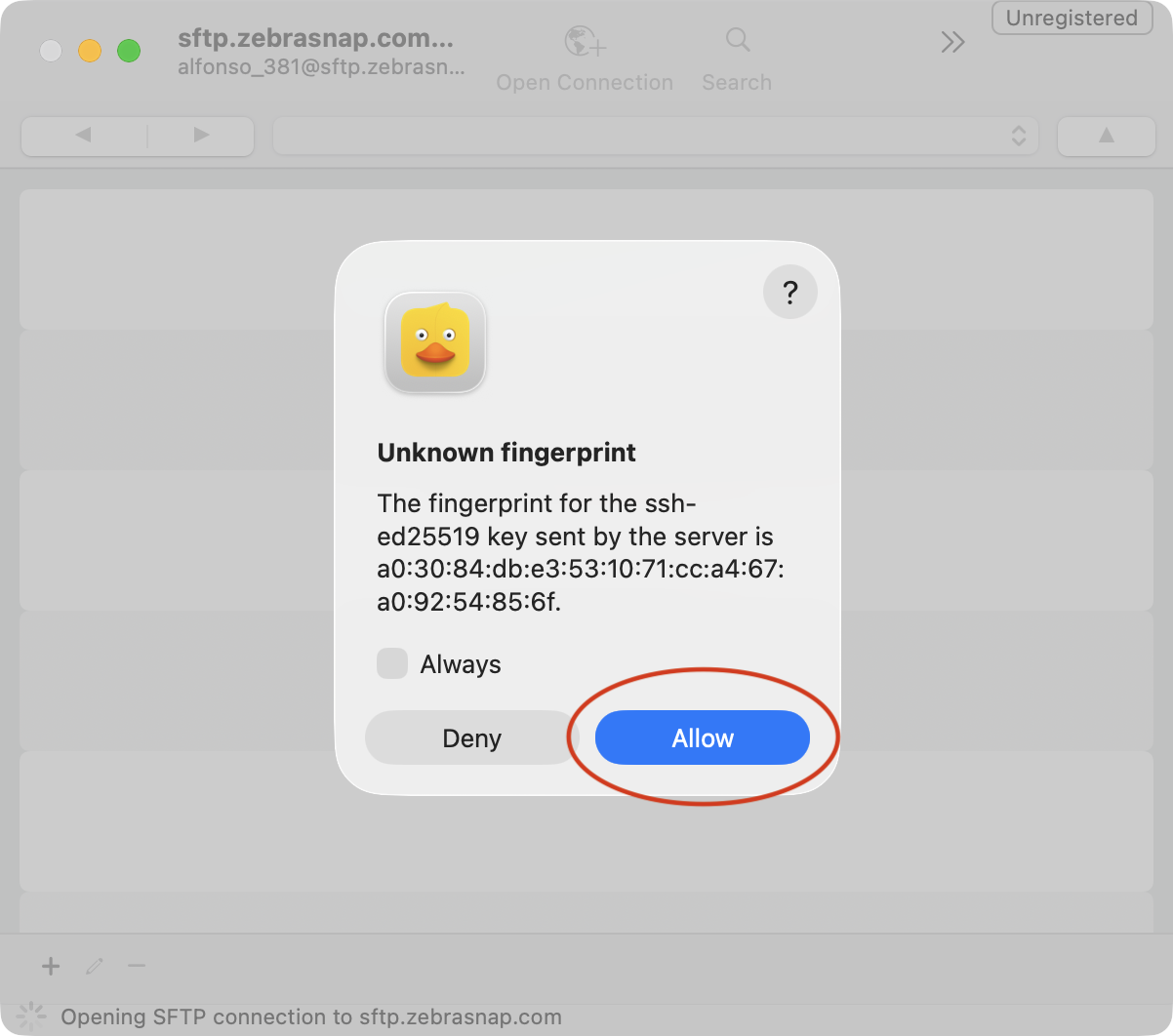Click the sftp.zebrasnap.com window title
The width and height of the screenshot is (1173, 1036).
[315, 39]
